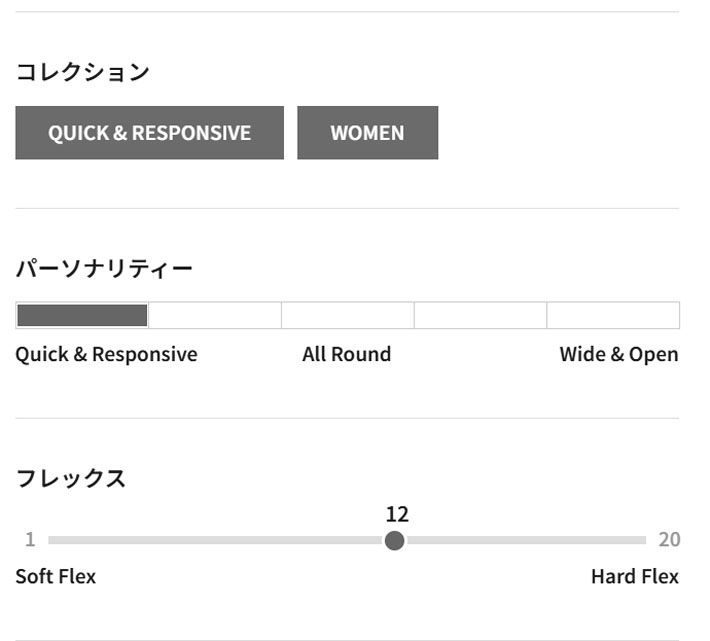Screen dimensions: 710x641
Task: Select the Soft Flex label
Action: click(56, 577)
